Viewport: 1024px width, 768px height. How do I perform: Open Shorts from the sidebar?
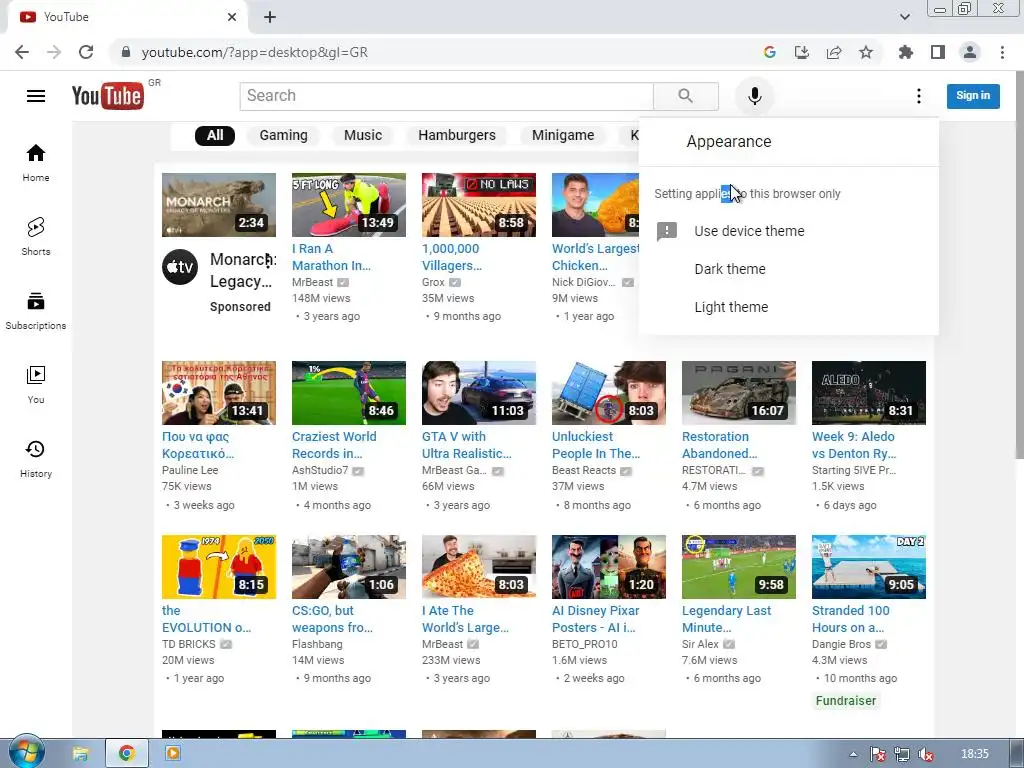tap(36, 236)
